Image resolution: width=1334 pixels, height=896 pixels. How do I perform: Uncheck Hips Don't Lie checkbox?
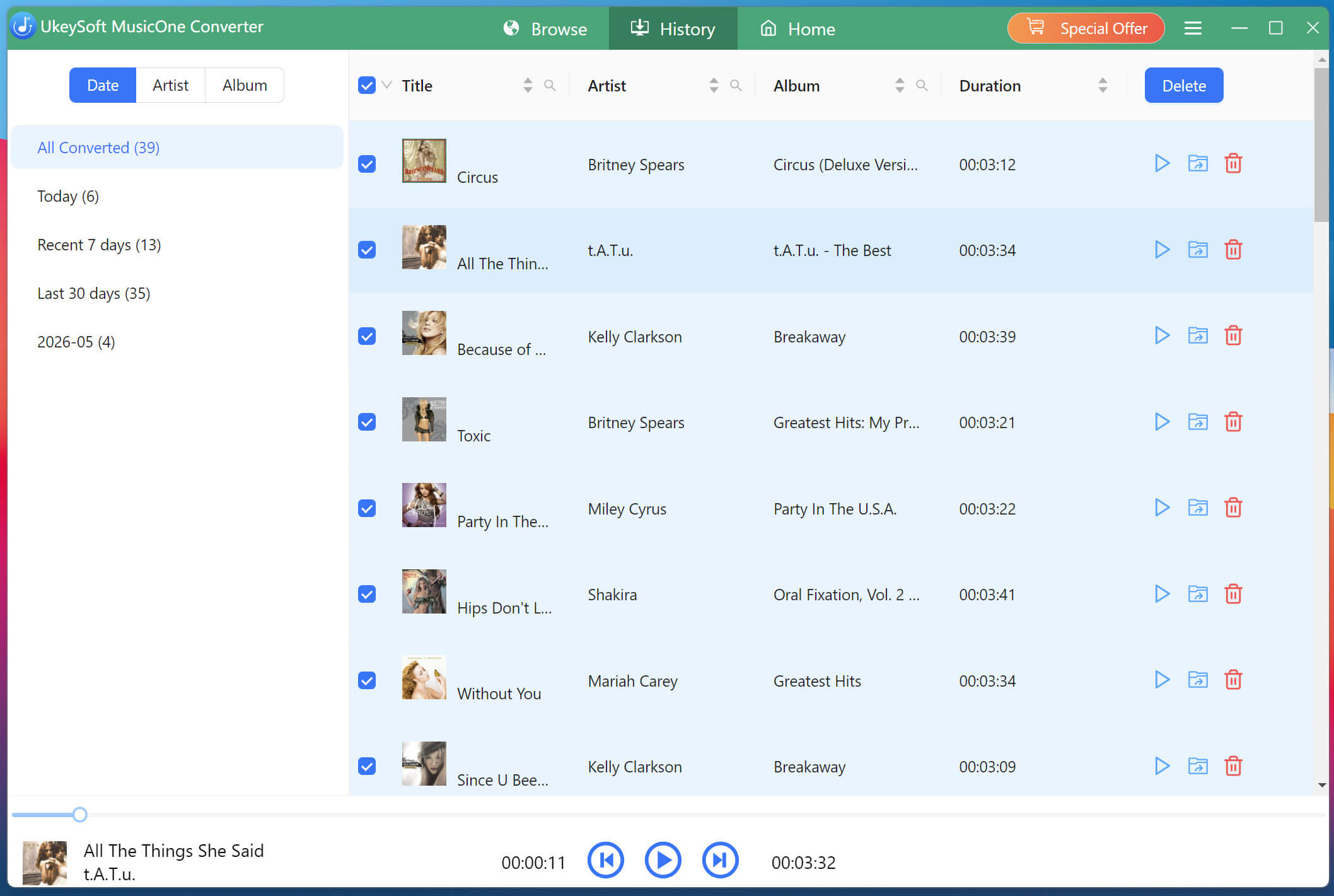click(367, 594)
